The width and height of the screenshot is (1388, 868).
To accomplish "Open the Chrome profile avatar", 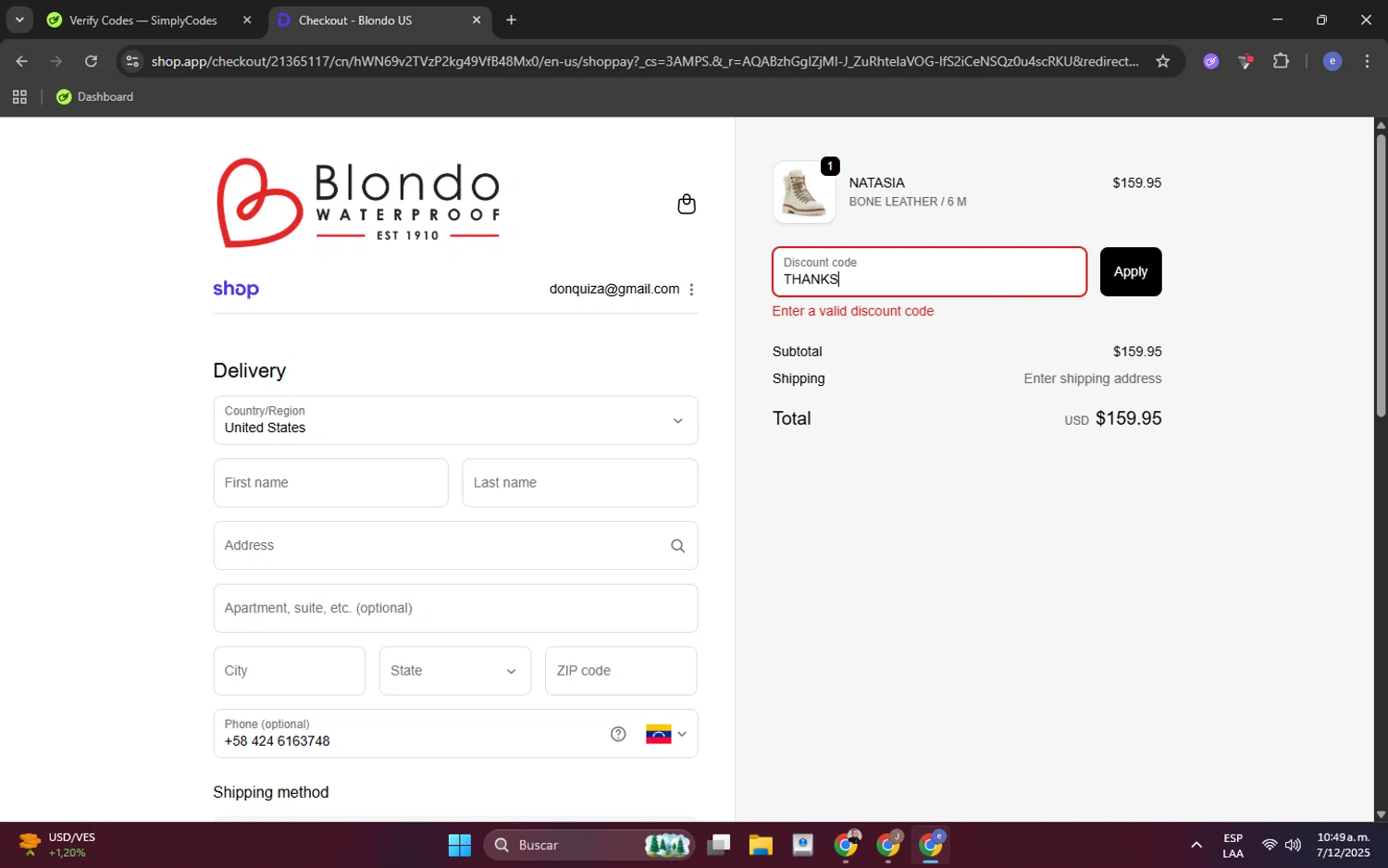I will pyautogui.click(x=1332, y=61).
